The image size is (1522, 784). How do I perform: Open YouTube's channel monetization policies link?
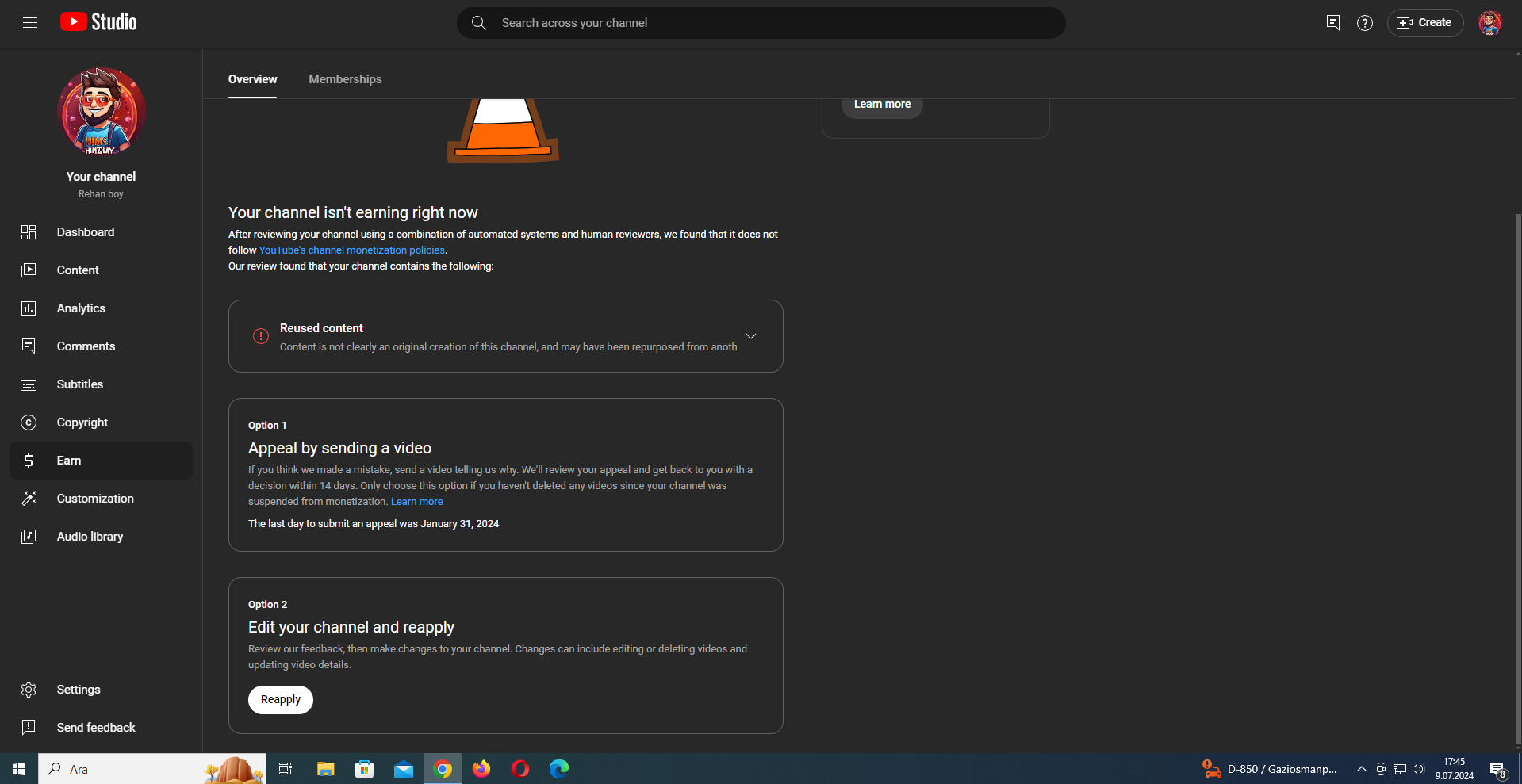(x=352, y=250)
